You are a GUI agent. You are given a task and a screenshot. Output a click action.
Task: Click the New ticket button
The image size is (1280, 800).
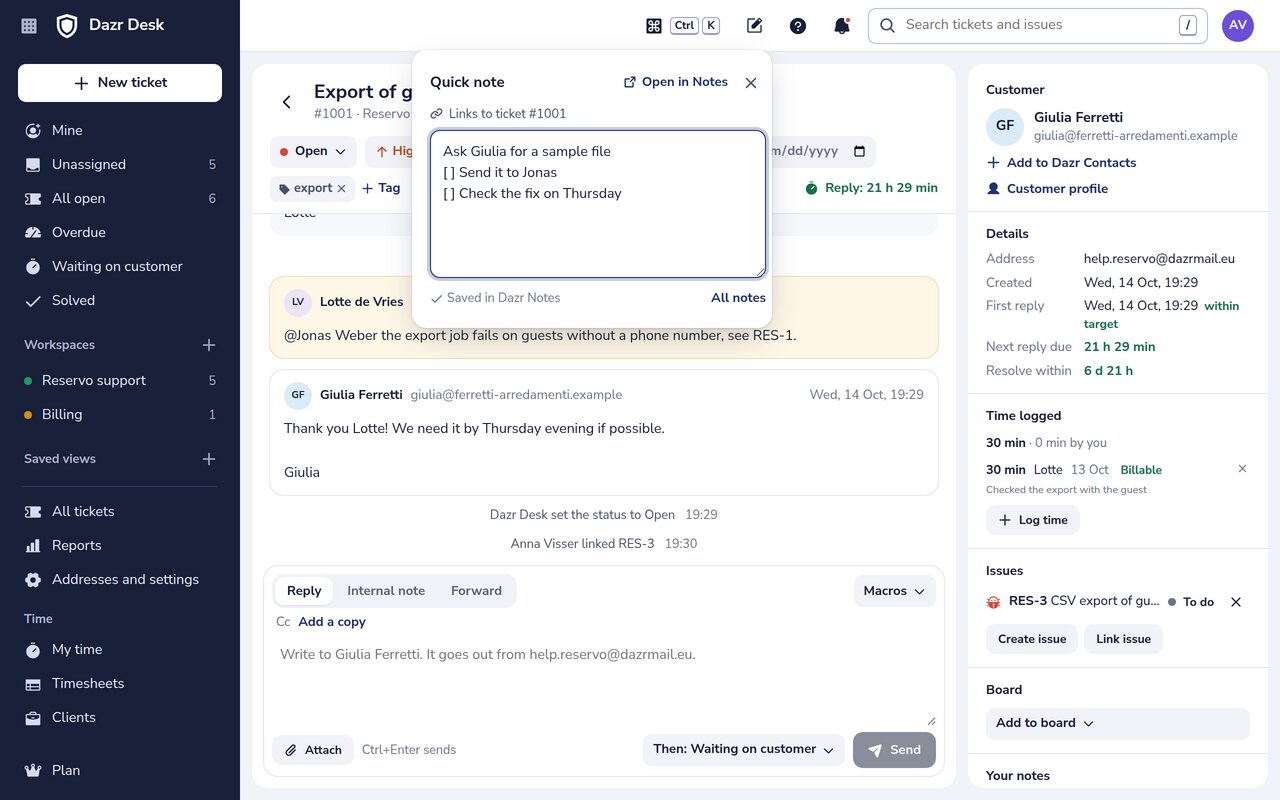point(120,83)
